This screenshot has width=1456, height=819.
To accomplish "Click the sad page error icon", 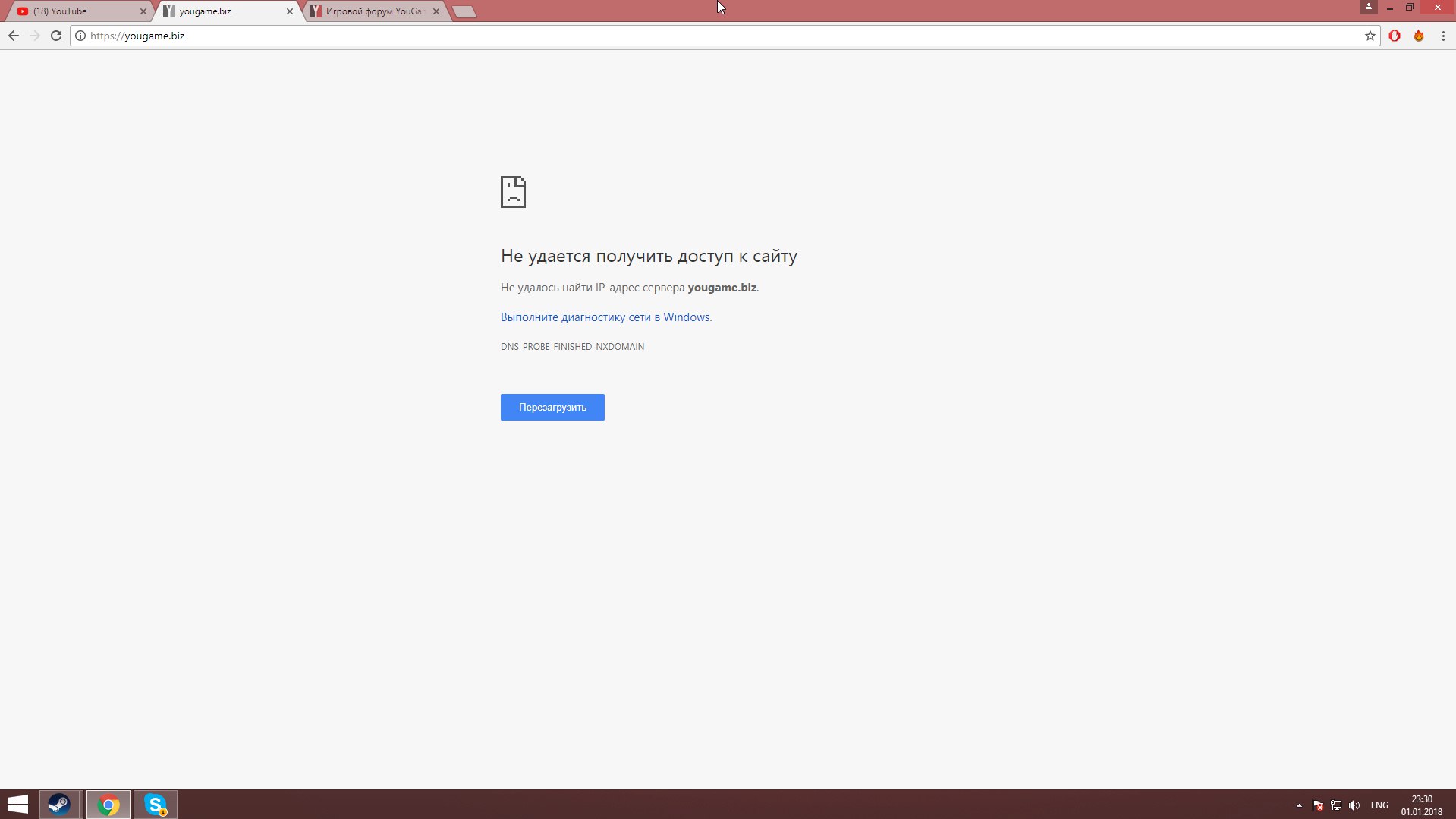I will click(513, 192).
